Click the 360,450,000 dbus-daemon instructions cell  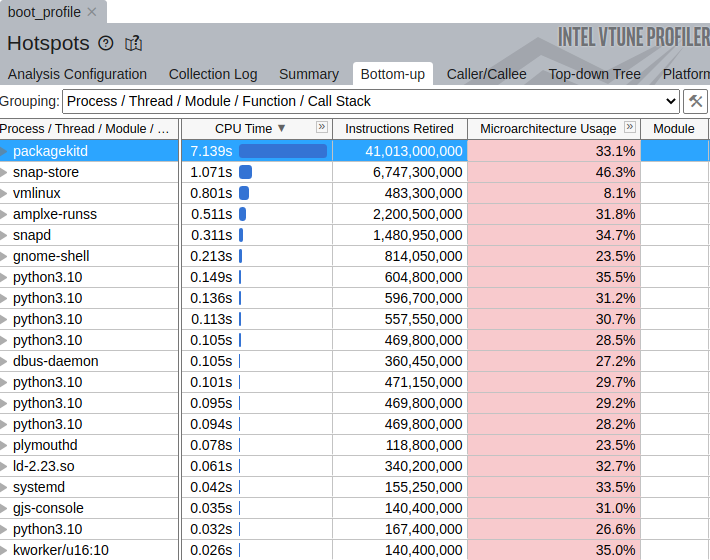point(400,361)
